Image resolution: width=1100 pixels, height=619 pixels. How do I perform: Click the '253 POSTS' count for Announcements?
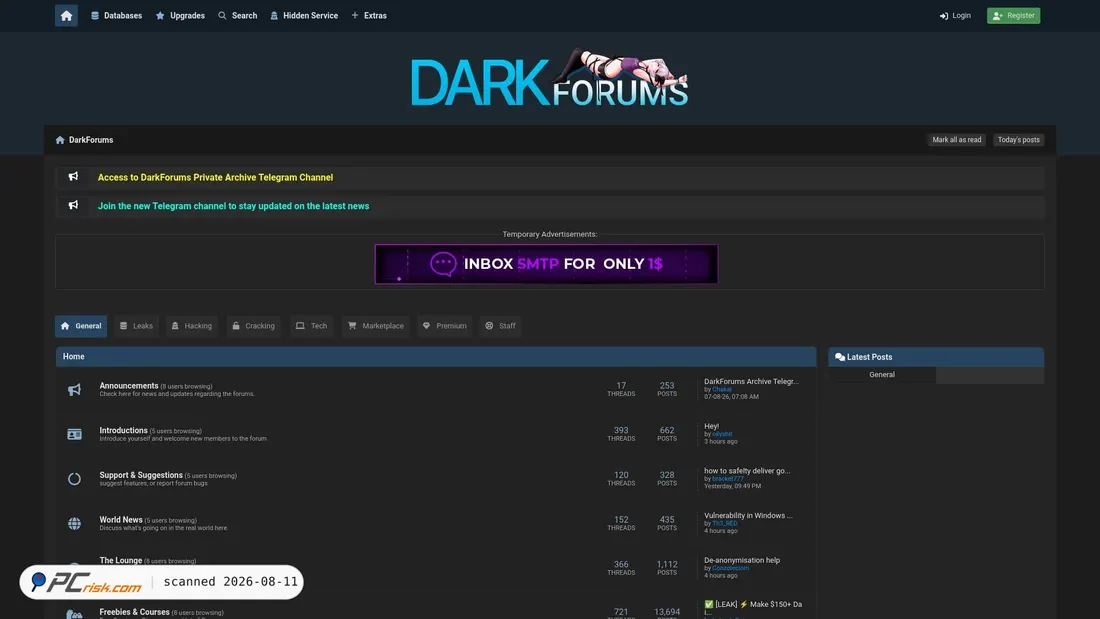pos(666,390)
